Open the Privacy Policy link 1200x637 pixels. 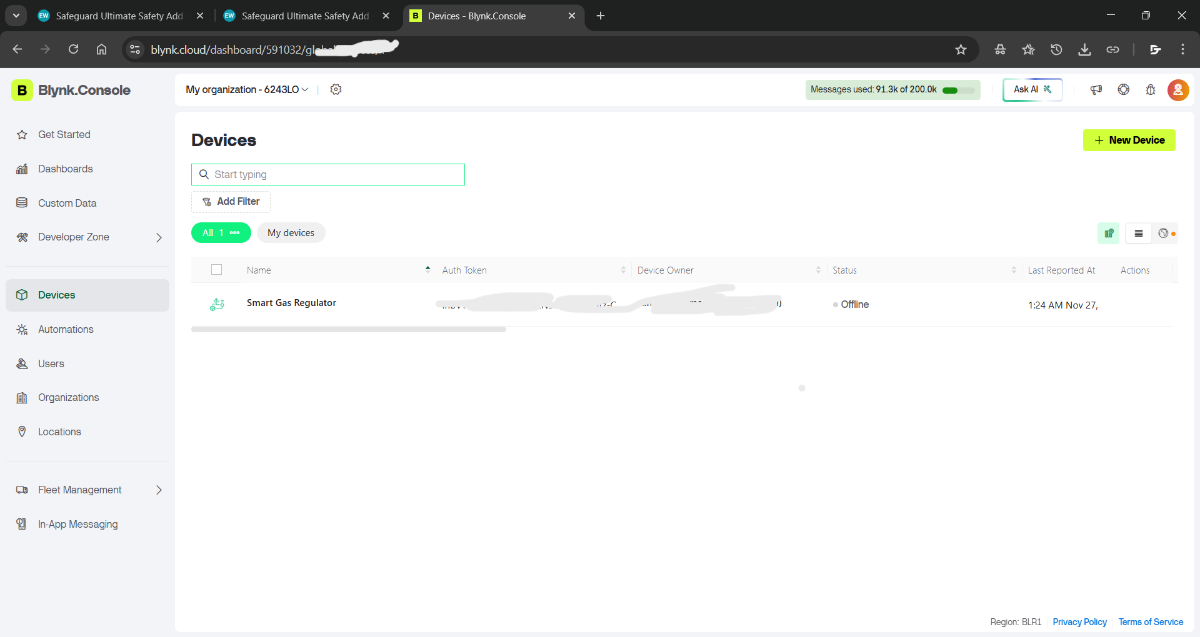point(1079,622)
